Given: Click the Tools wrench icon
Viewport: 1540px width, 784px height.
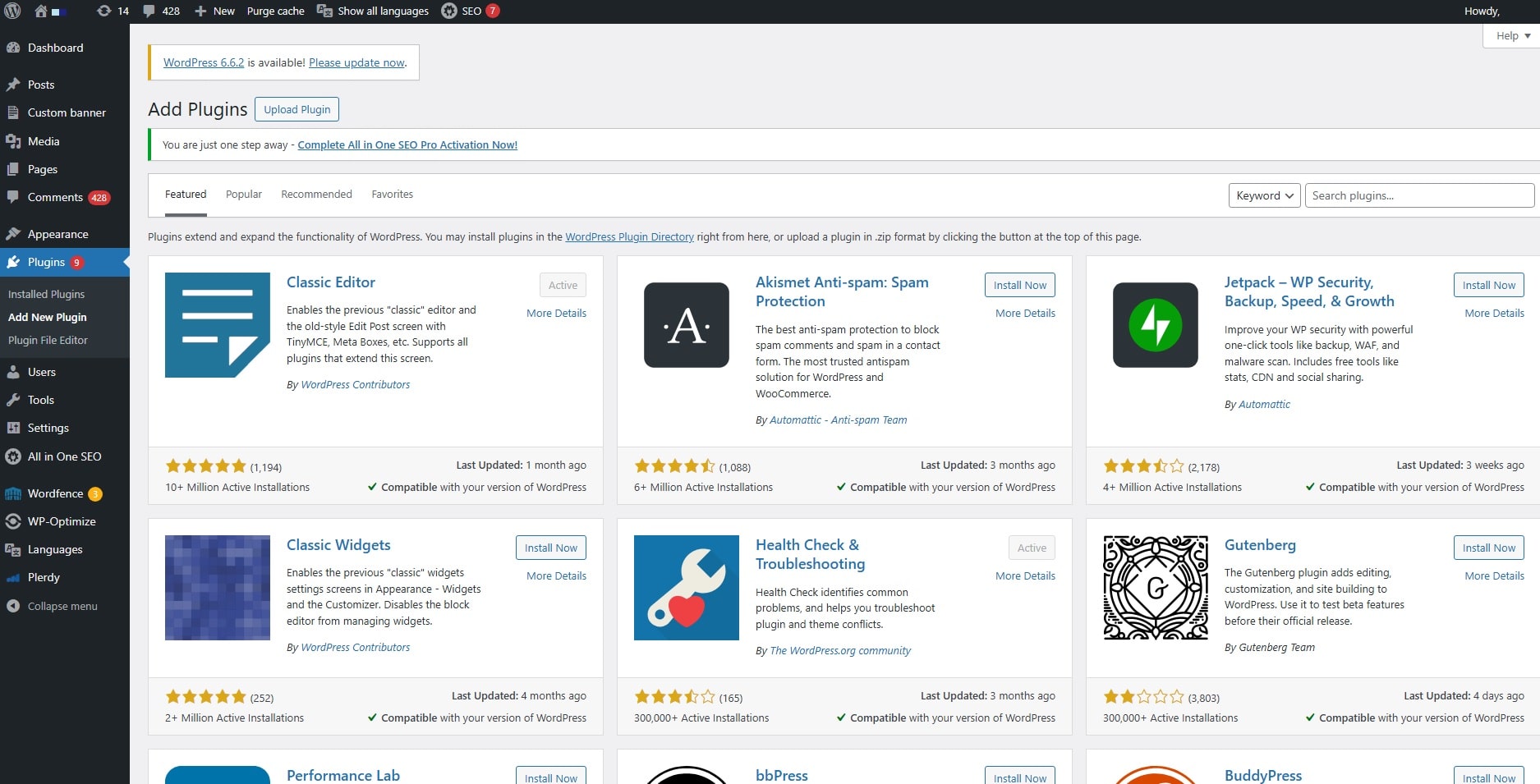Looking at the screenshot, I should pos(13,400).
